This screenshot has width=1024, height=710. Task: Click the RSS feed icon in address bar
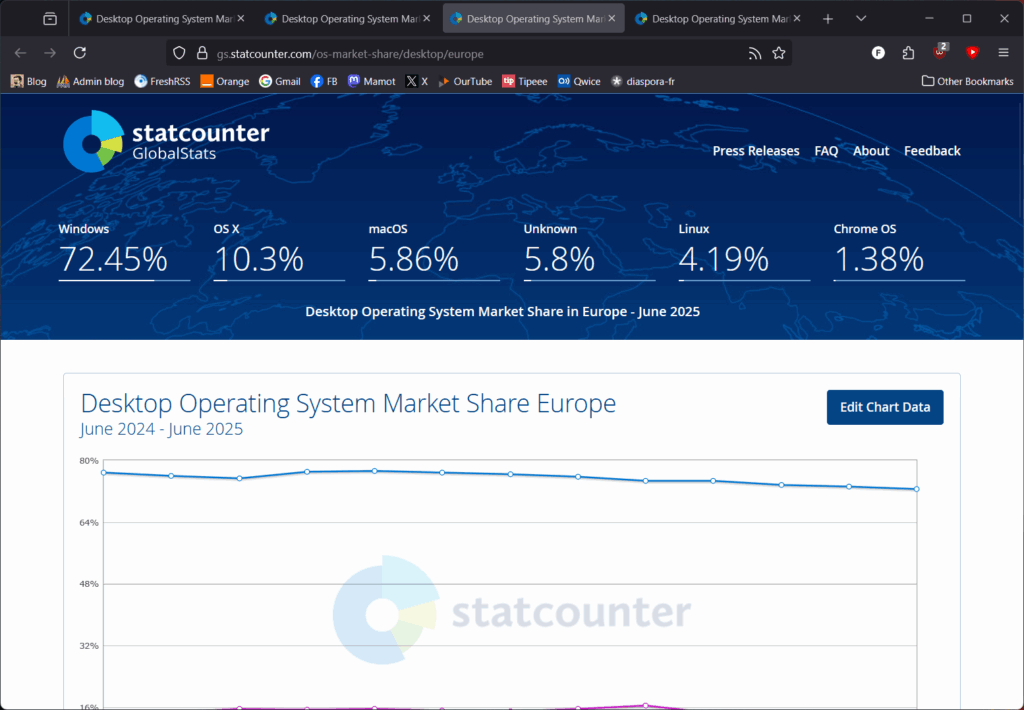pos(755,53)
